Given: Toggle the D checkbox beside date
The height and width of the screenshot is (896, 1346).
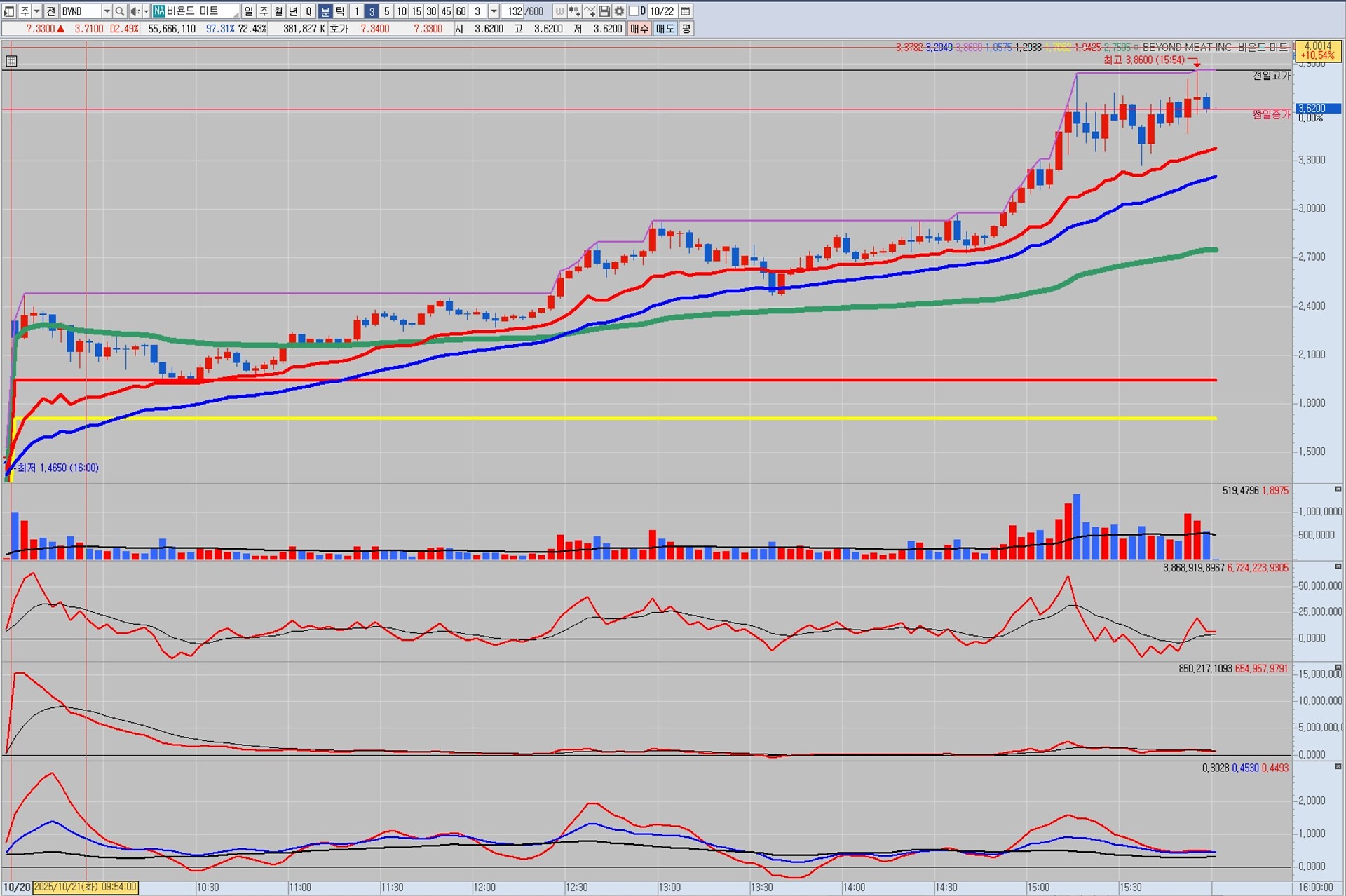Looking at the screenshot, I should pos(634,11).
